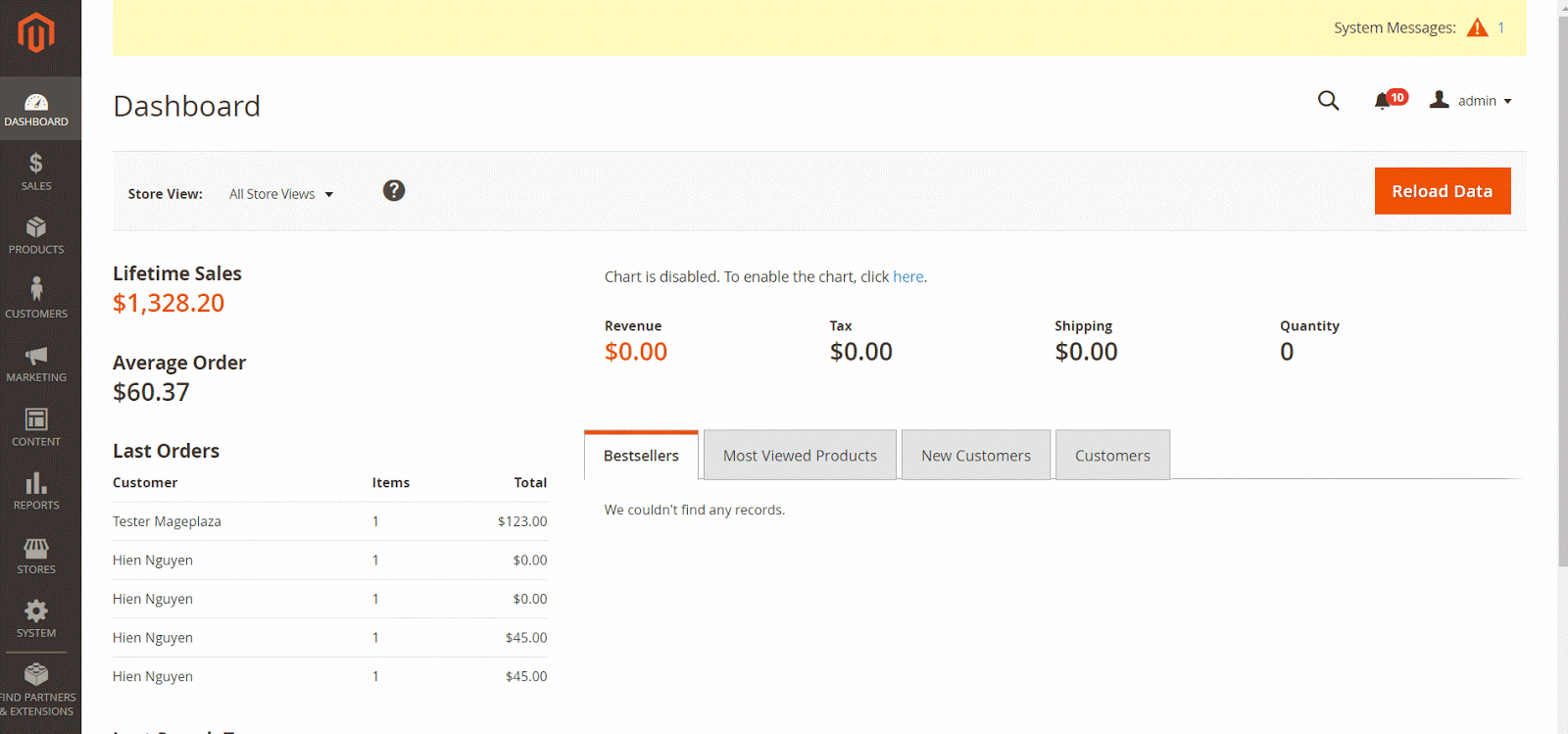
Task: Switch to Most Viewed Products tab
Action: (800, 456)
